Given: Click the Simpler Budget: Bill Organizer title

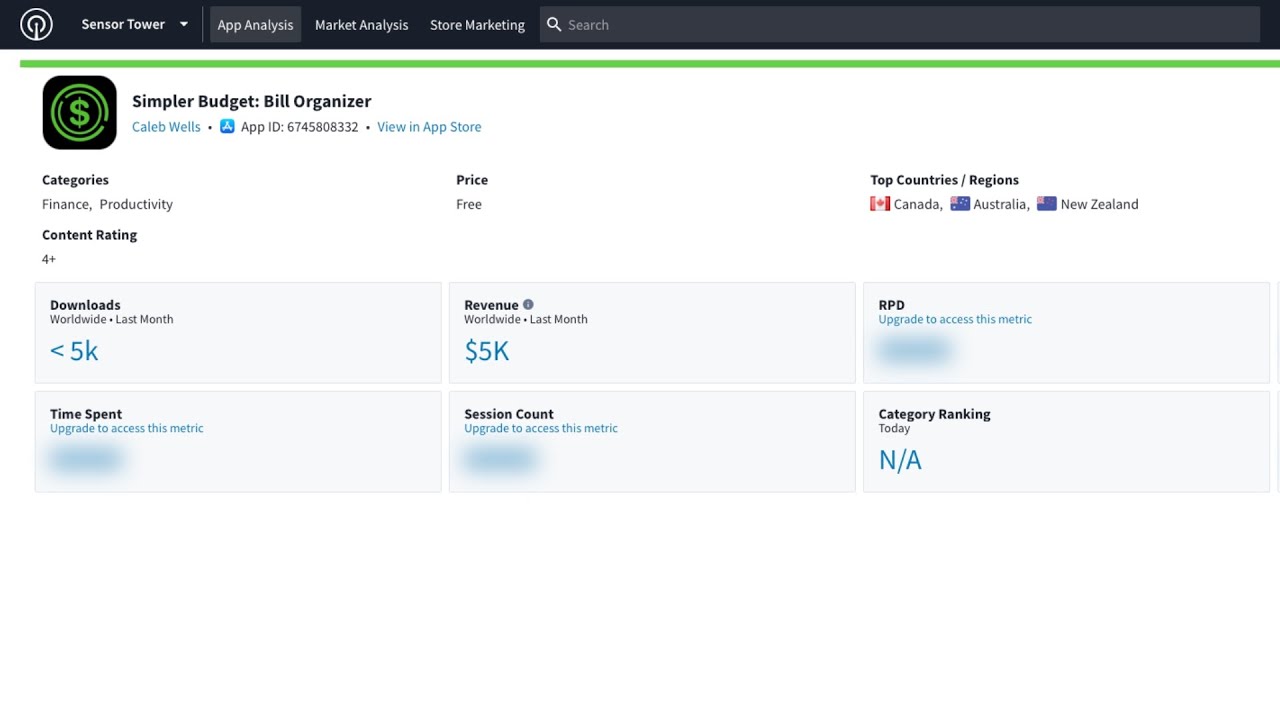Looking at the screenshot, I should tap(252, 101).
